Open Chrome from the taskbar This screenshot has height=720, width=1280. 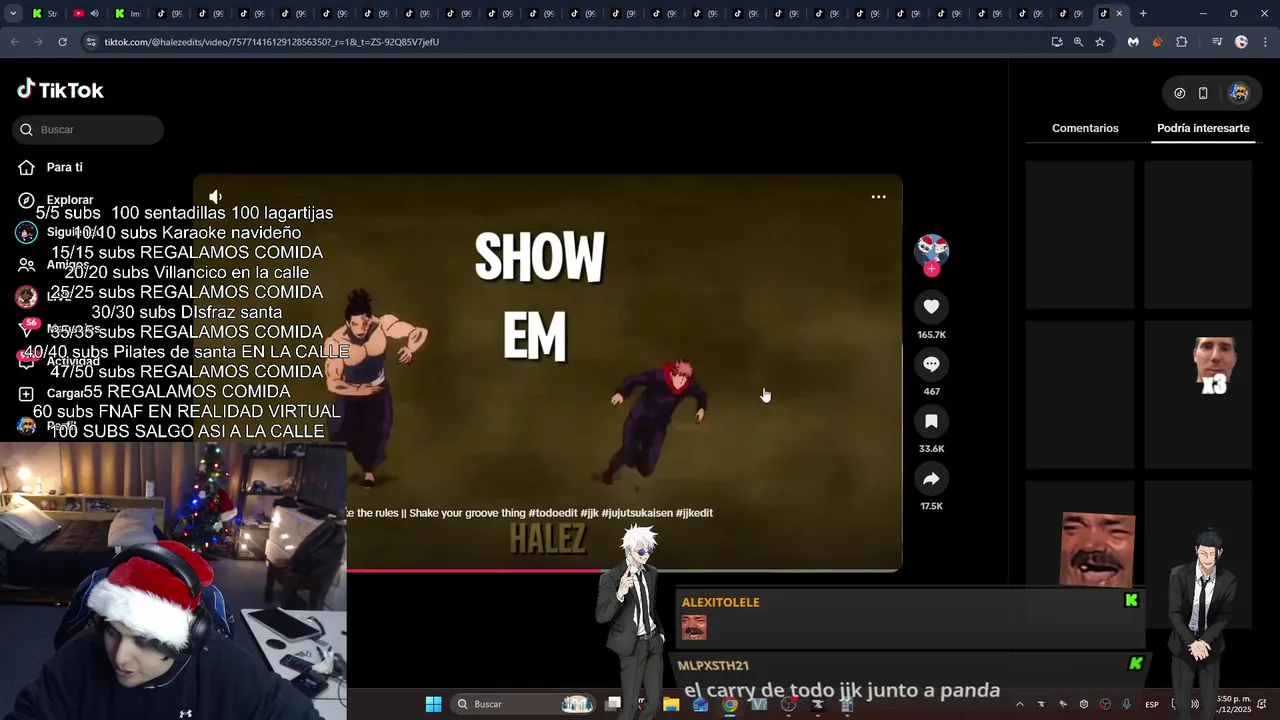point(730,704)
